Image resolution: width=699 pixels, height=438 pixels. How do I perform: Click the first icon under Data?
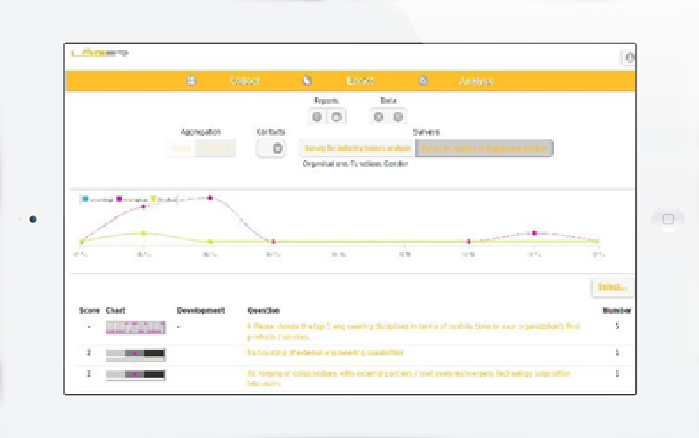click(x=378, y=117)
